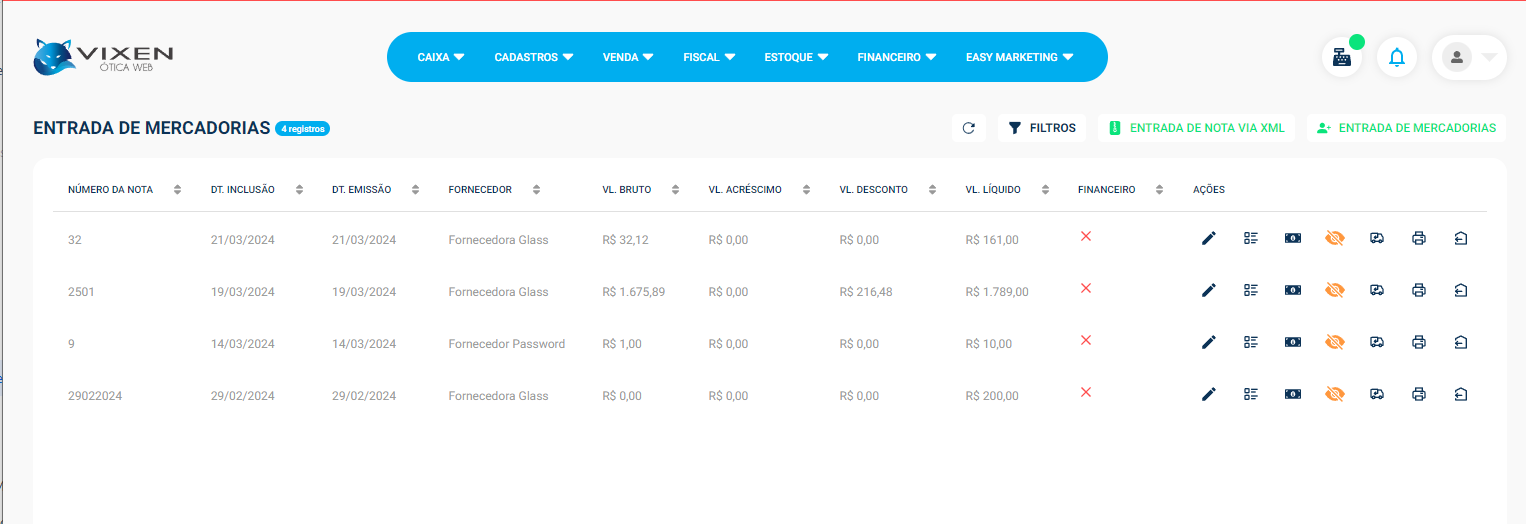
Task: Refresh the merchandise entry list
Action: 968,128
